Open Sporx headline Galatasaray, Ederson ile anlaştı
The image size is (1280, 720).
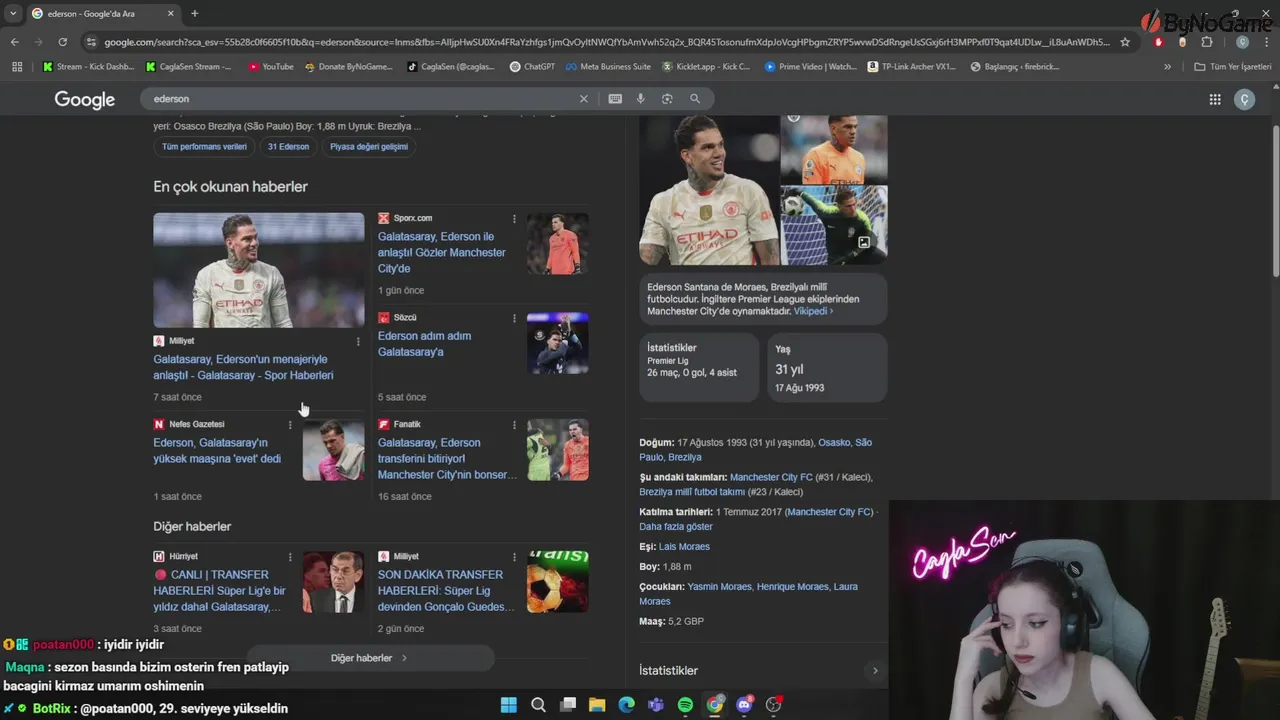coord(442,253)
